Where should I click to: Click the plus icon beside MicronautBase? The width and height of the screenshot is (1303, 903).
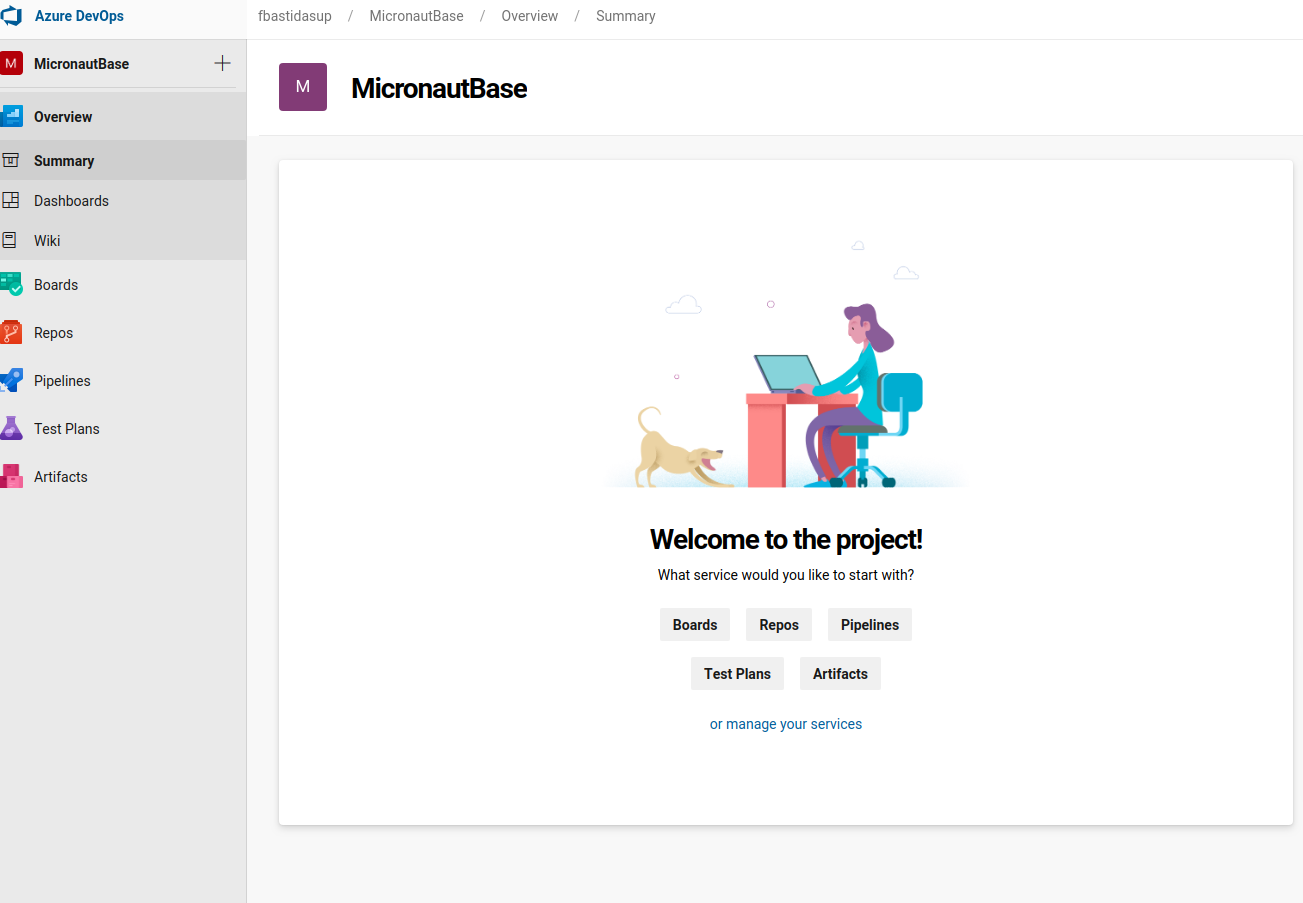222,63
